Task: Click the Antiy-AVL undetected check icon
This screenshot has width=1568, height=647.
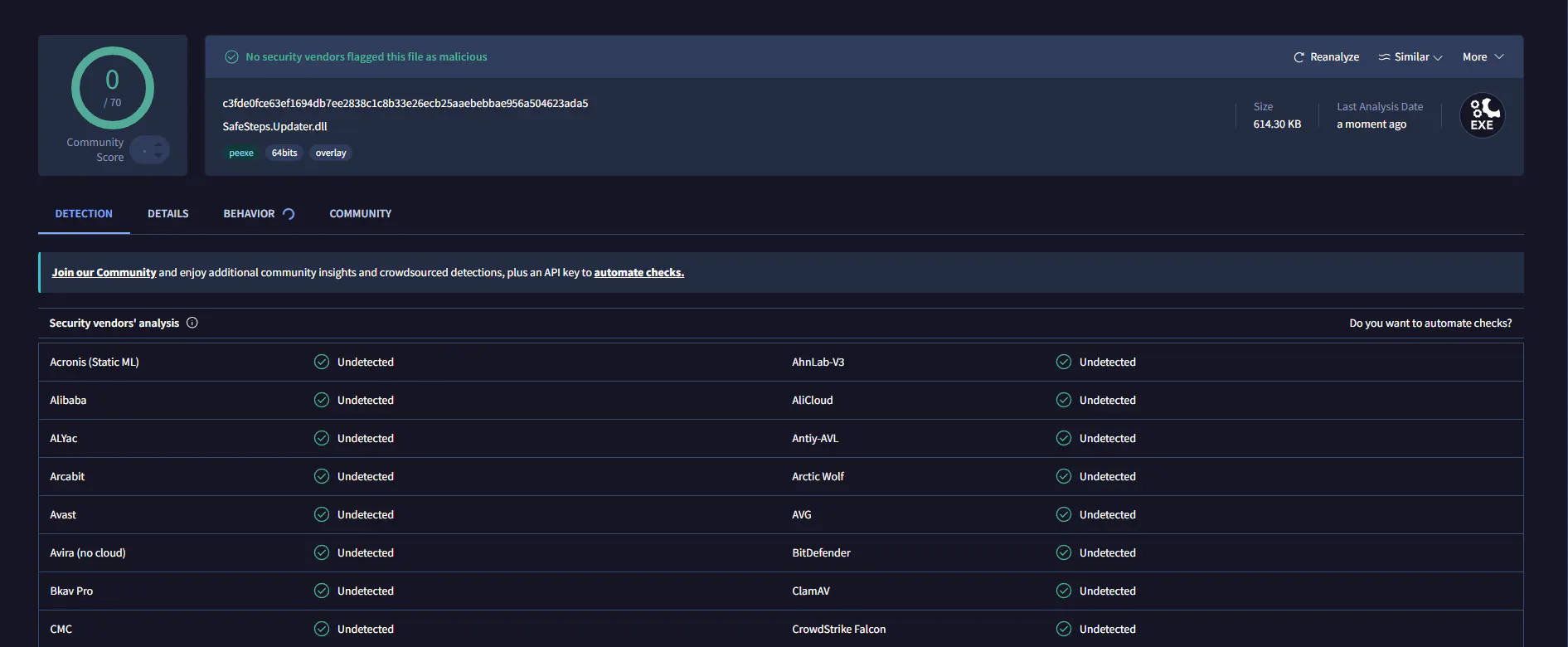Action: [1064, 438]
